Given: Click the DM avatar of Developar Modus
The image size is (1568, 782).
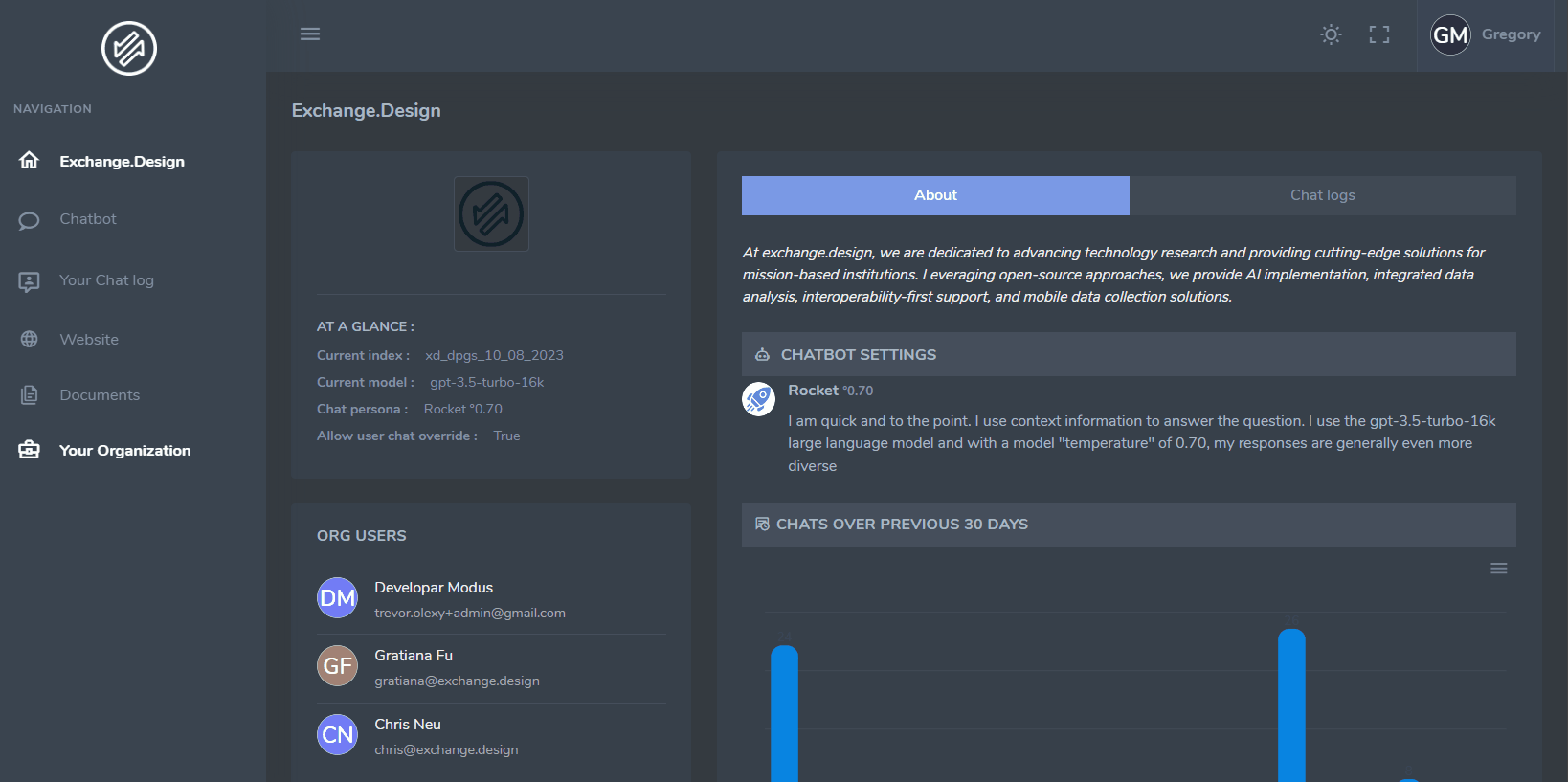Looking at the screenshot, I should [337, 598].
